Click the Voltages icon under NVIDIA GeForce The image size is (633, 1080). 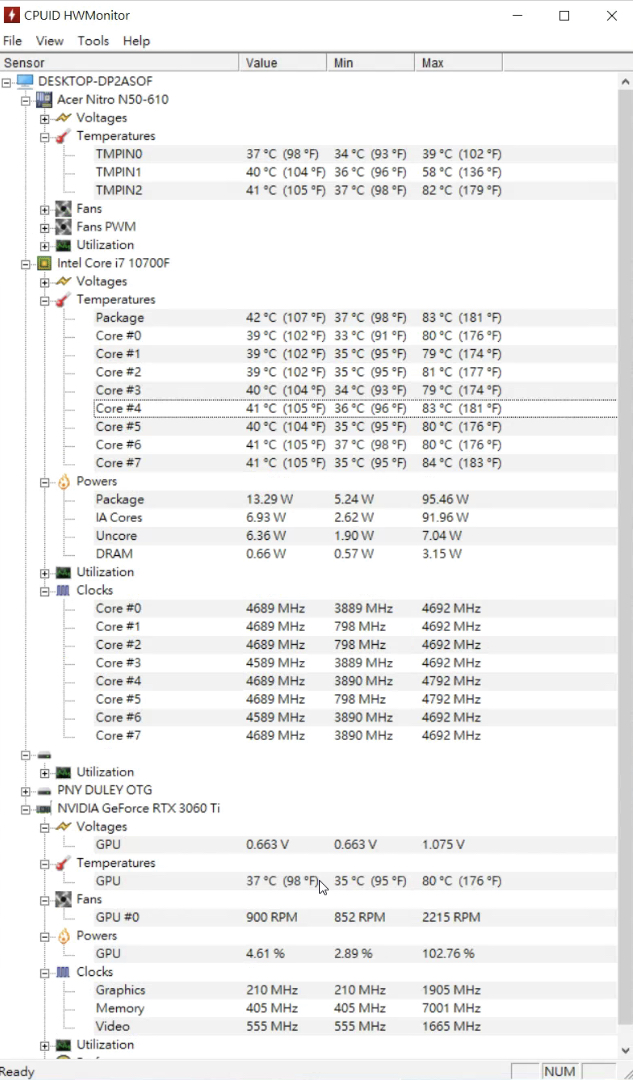[x=63, y=827]
